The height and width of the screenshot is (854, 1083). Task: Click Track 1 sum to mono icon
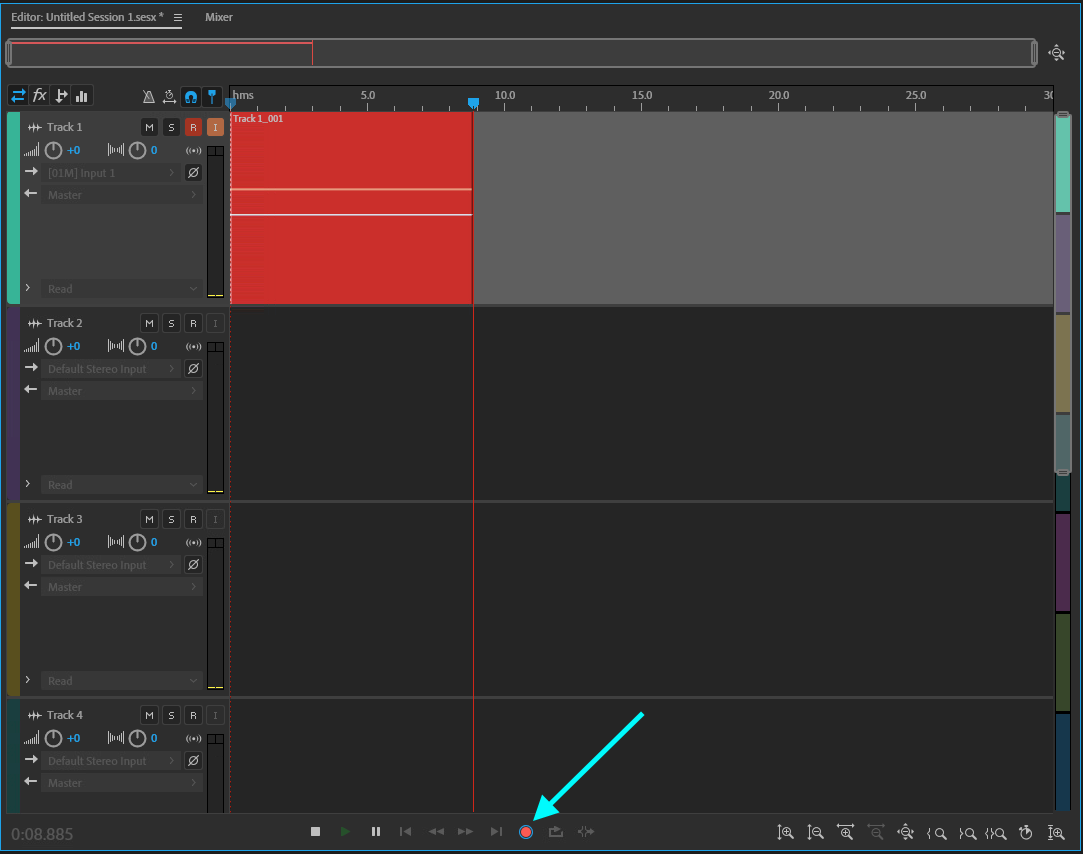193,150
